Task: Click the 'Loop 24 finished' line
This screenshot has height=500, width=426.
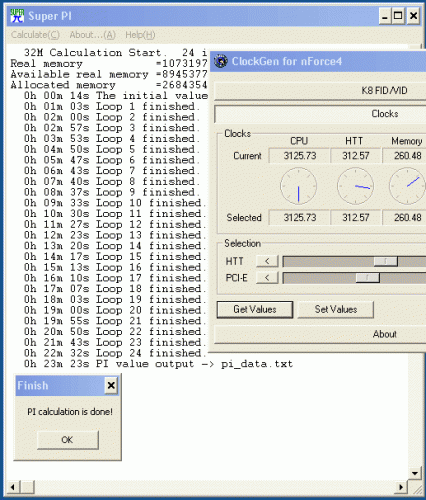Action: [115, 353]
